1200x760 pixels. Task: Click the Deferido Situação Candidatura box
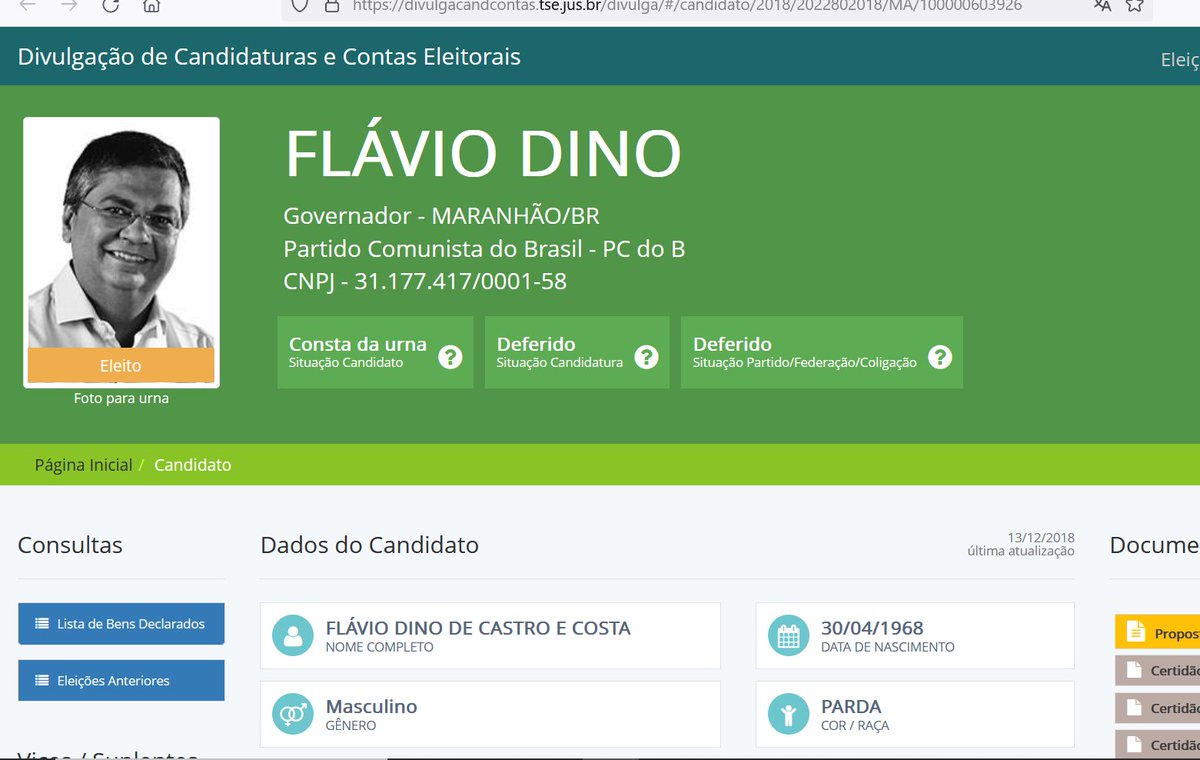pos(577,352)
